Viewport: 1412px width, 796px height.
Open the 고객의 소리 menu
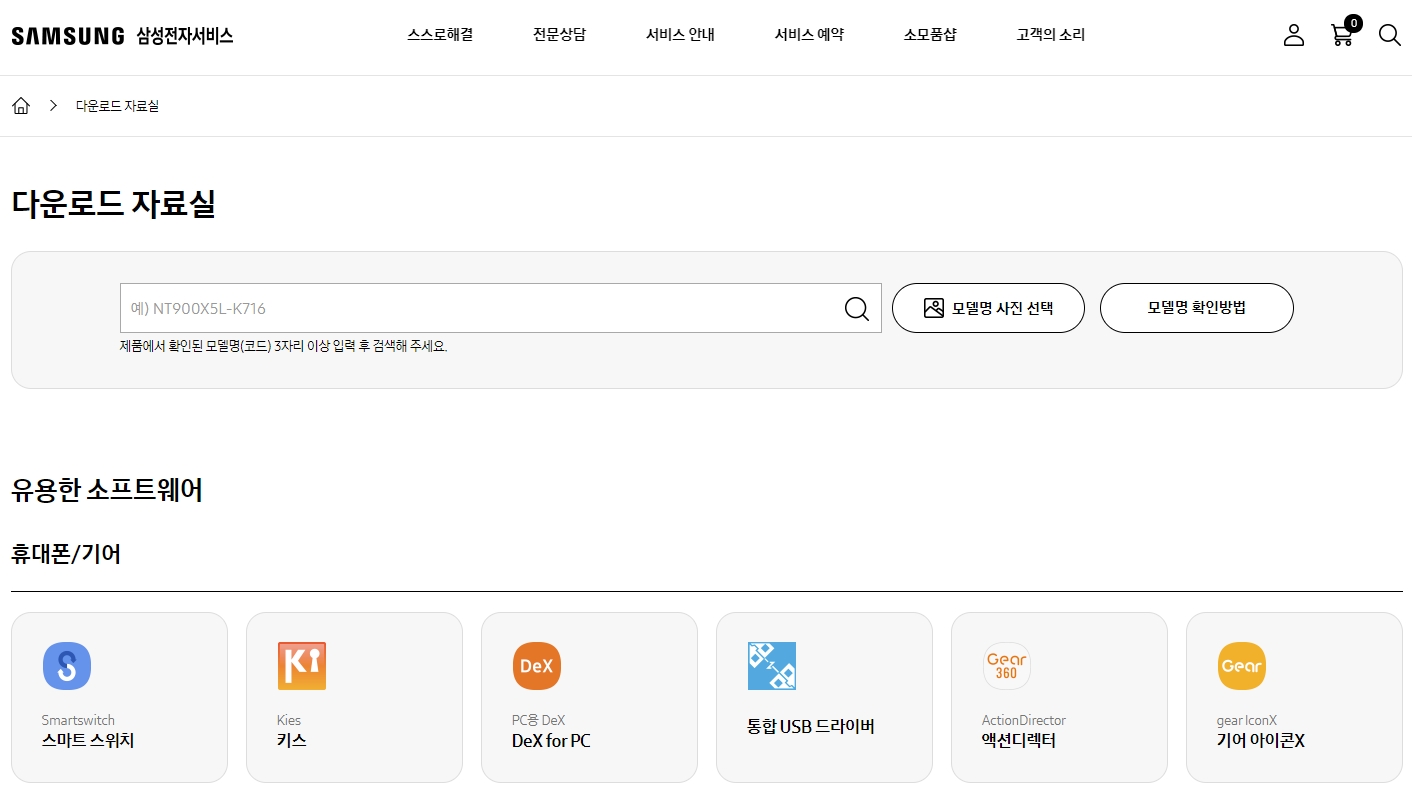[x=1051, y=35]
